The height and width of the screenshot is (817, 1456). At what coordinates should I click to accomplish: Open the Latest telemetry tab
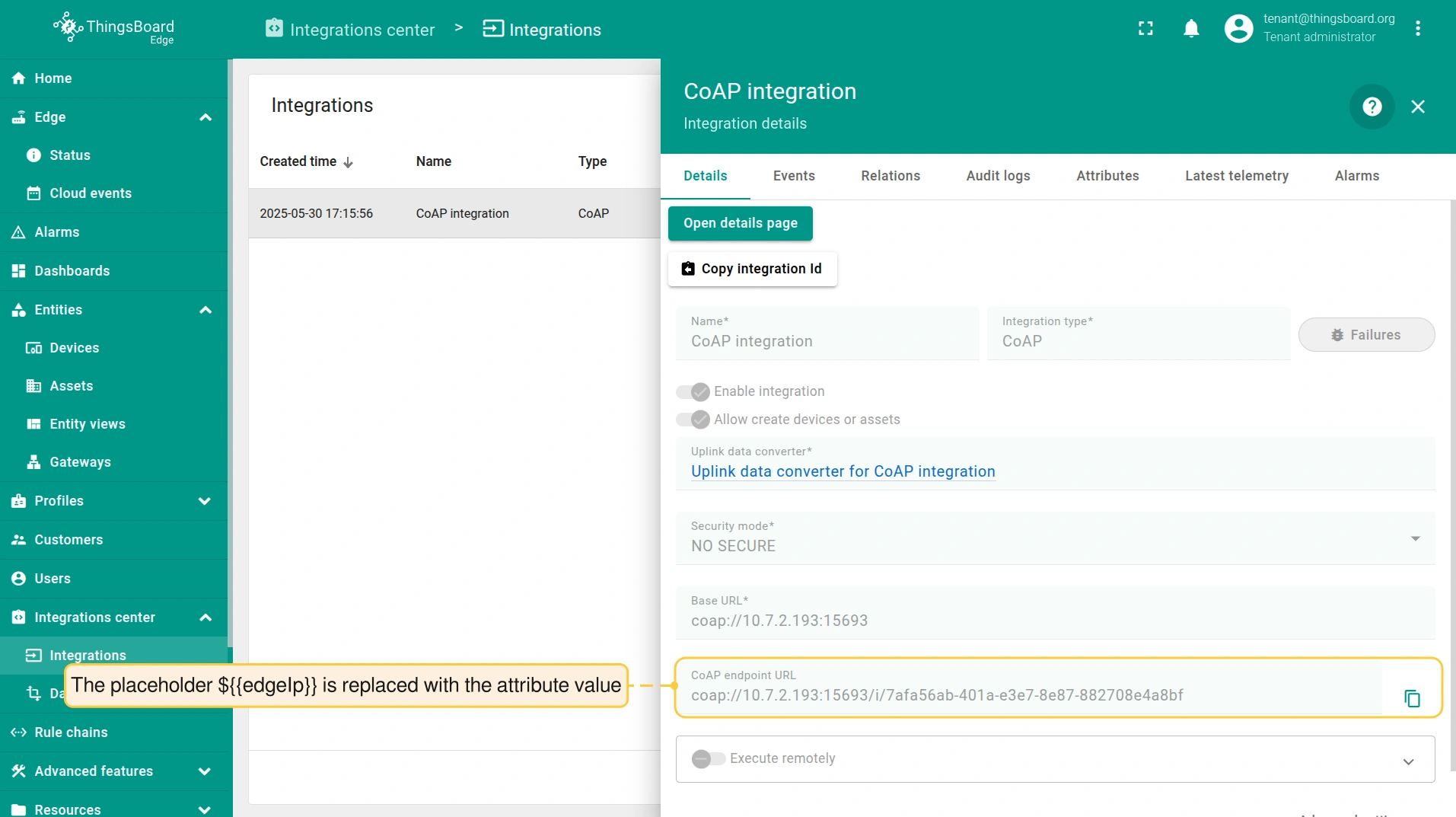pyautogui.click(x=1236, y=176)
